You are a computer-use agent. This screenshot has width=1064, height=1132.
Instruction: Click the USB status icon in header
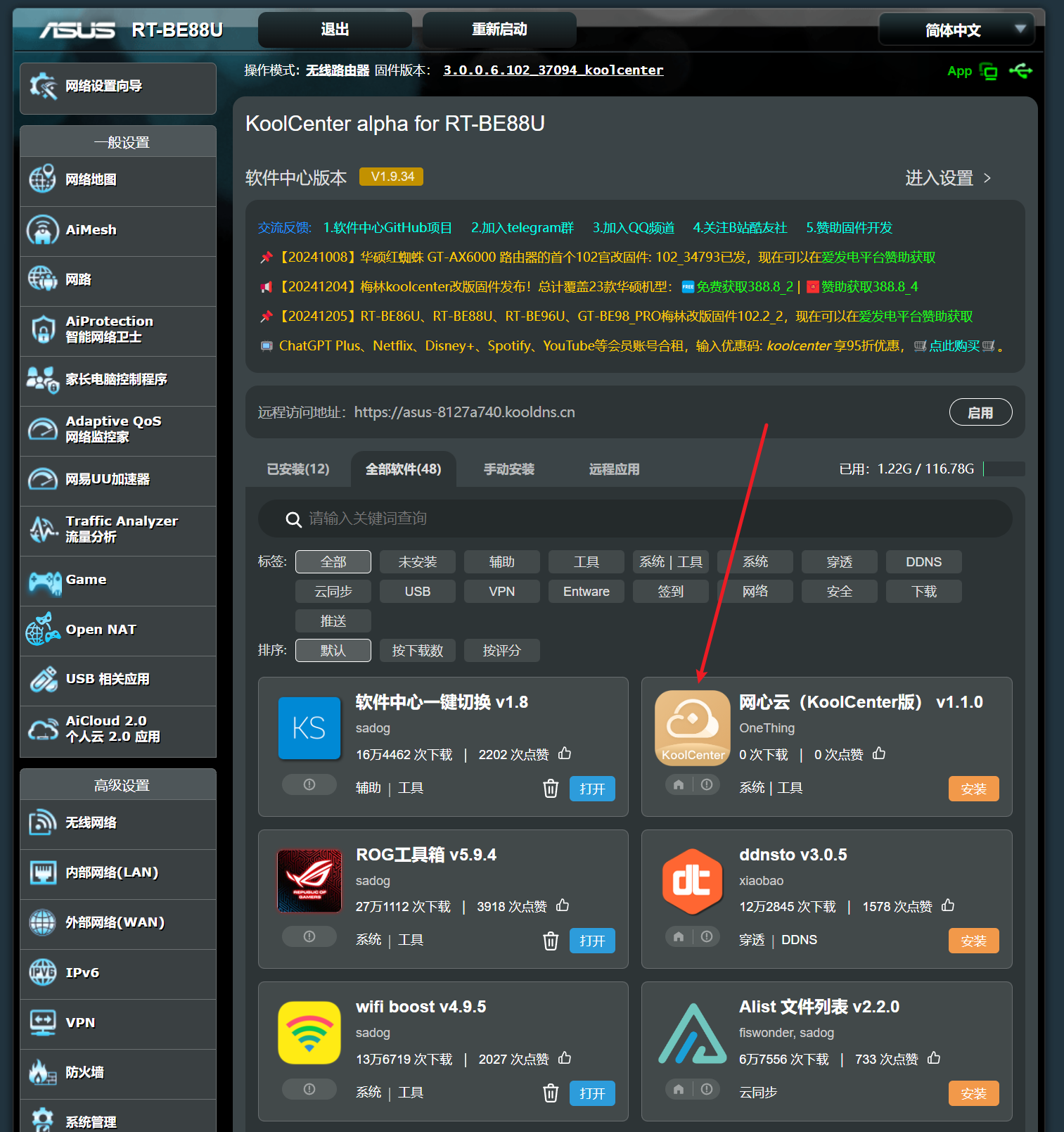point(1020,70)
